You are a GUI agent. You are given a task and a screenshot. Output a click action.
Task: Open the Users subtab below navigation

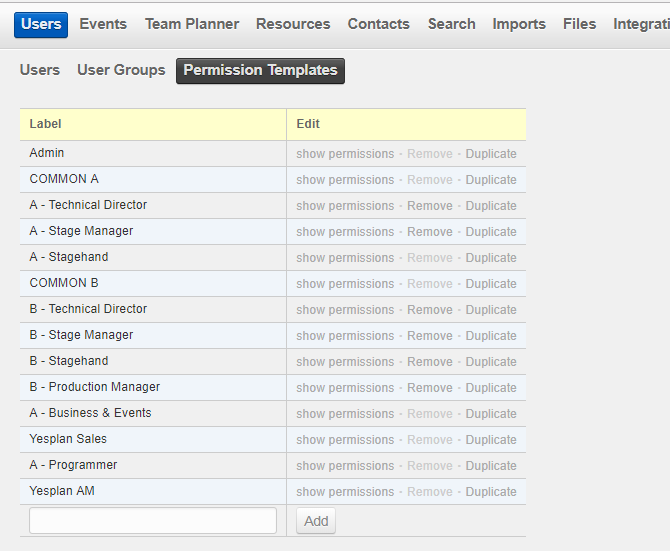[x=40, y=70]
